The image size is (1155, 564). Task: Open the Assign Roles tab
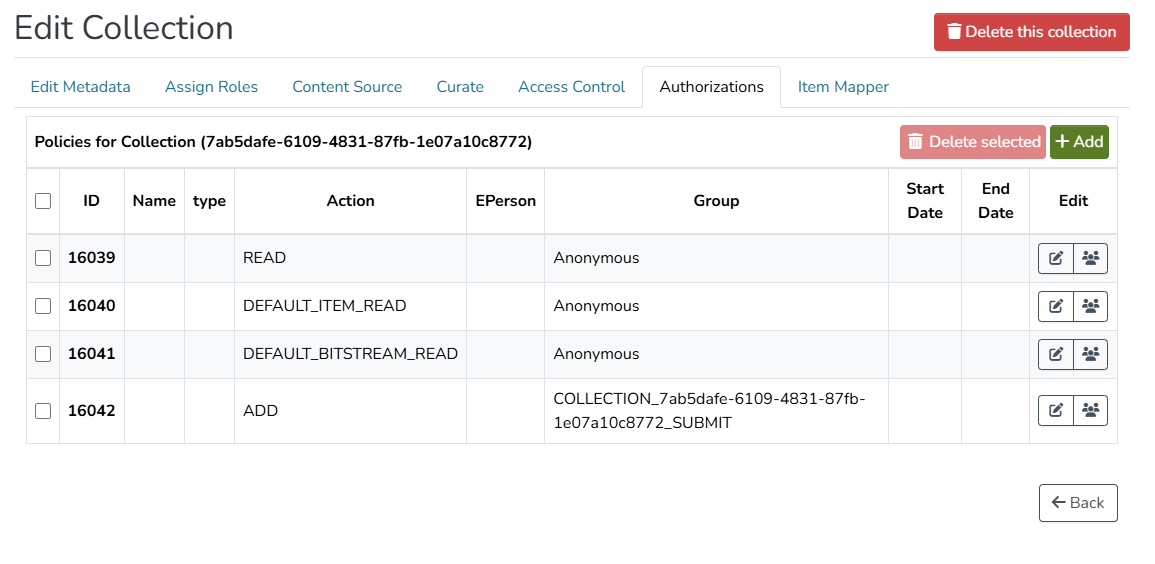pos(211,87)
